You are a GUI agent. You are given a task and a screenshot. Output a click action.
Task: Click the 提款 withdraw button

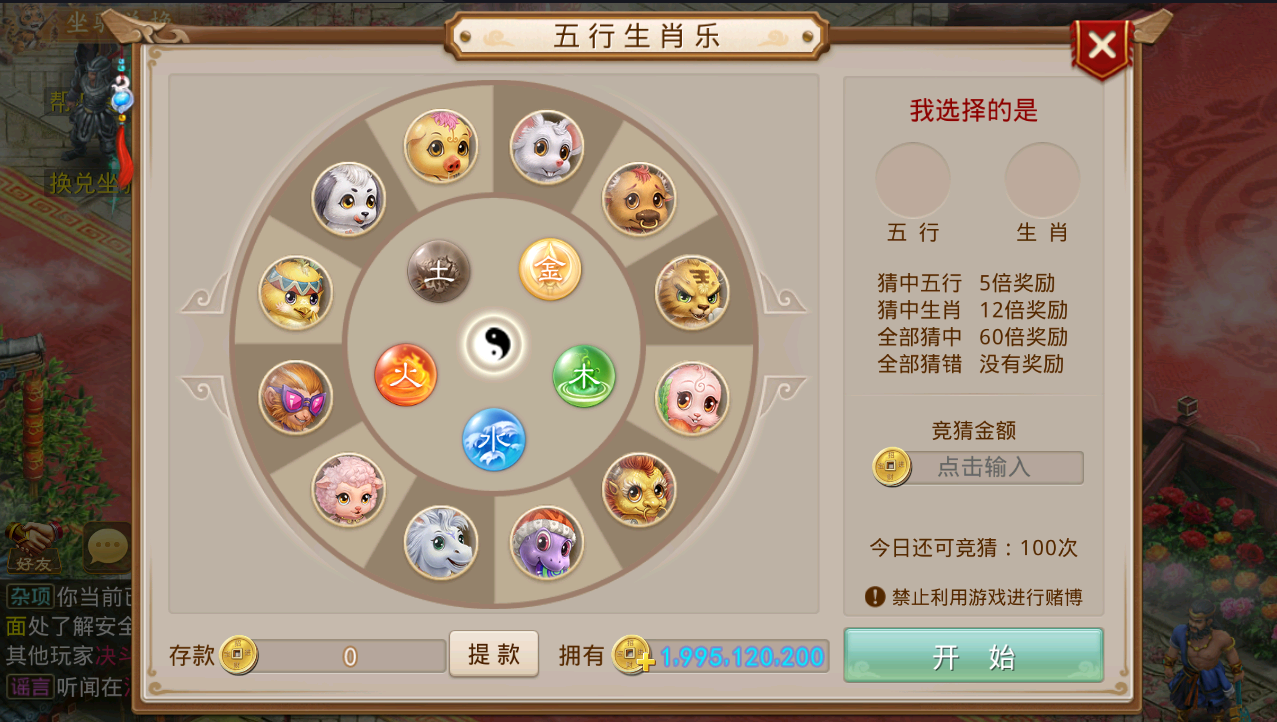coord(494,654)
